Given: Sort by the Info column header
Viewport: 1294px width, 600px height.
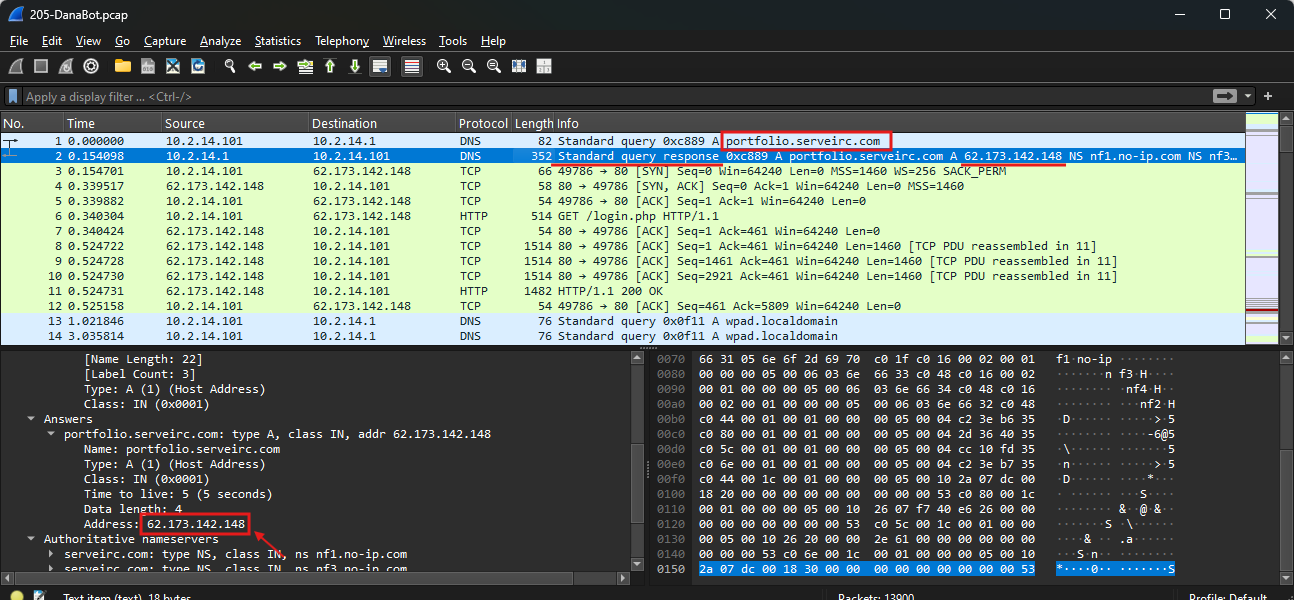Looking at the screenshot, I should click(x=900, y=123).
